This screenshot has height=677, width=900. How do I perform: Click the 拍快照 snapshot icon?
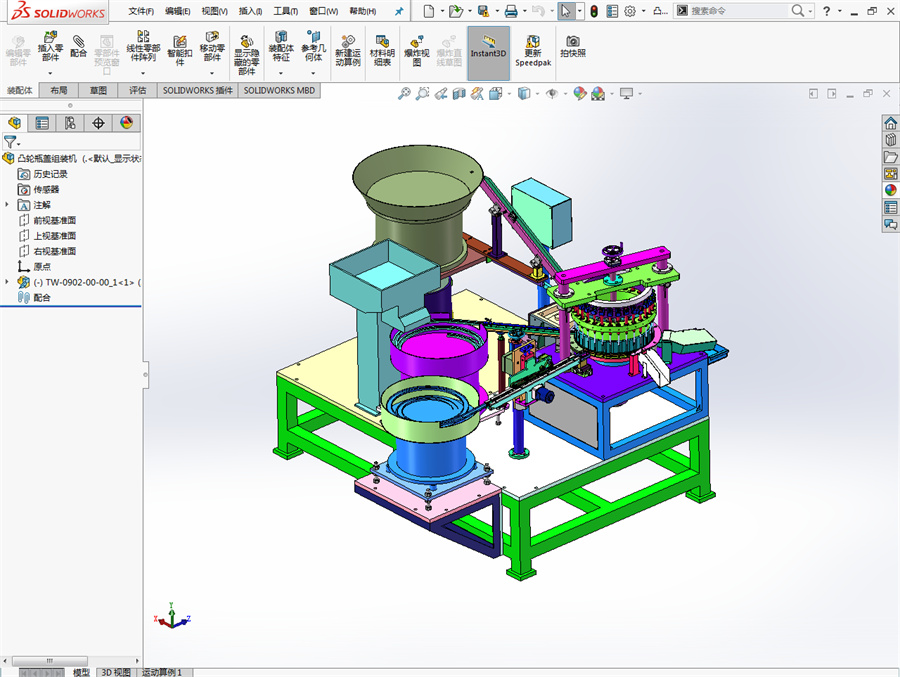(x=573, y=45)
